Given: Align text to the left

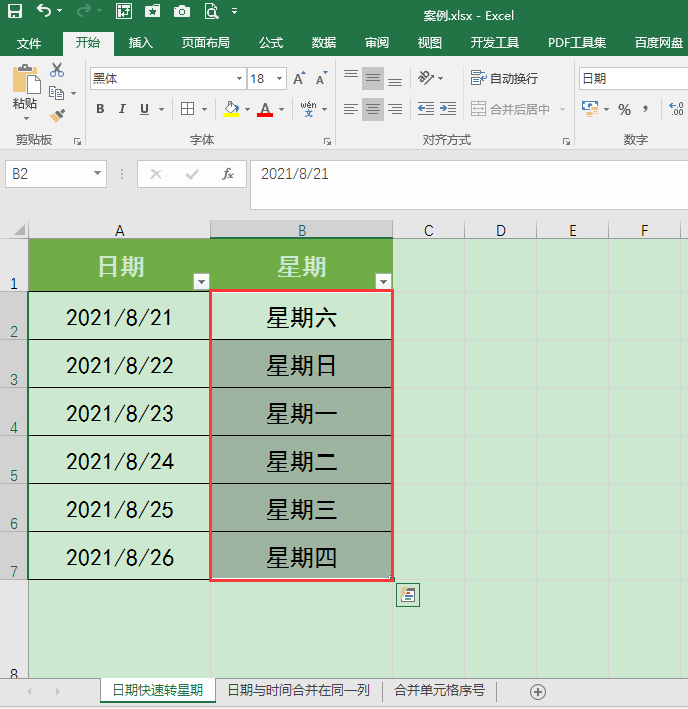Looking at the screenshot, I should click(350, 109).
